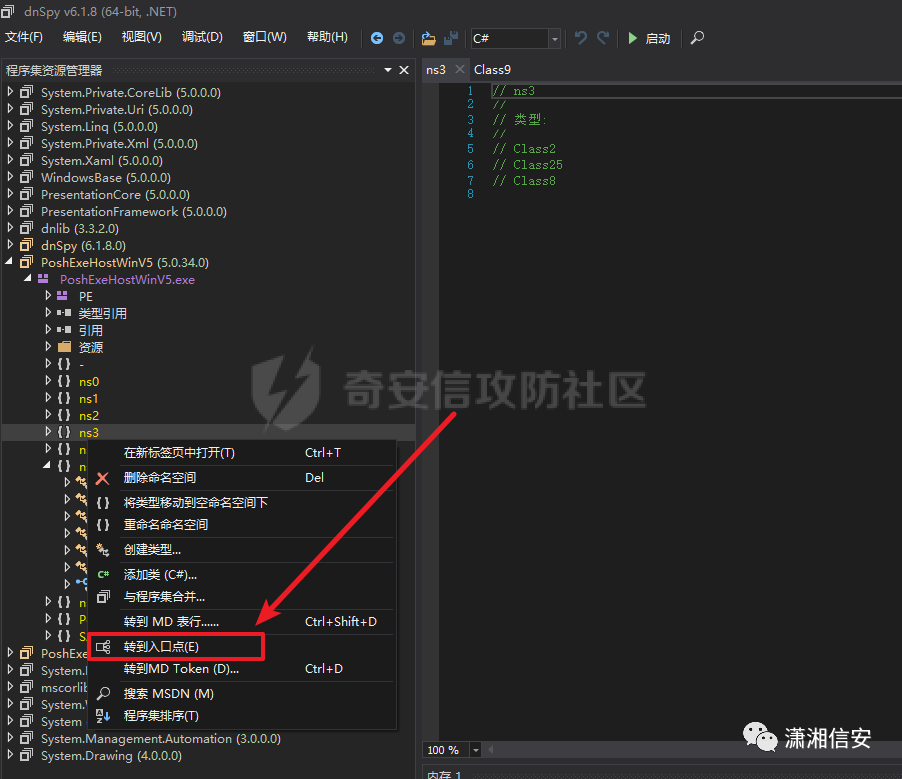Open the C# language dropdown
This screenshot has height=779, width=902.
[554, 39]
